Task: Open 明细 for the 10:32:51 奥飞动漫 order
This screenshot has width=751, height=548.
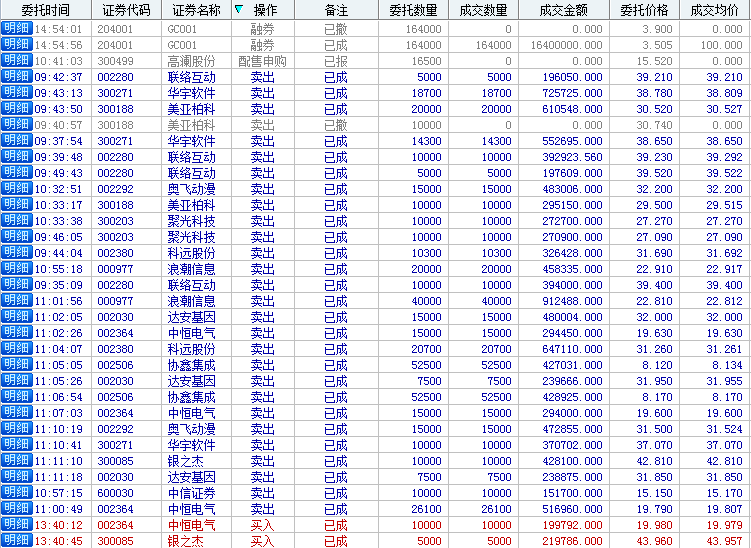Action: click(17, 189)
